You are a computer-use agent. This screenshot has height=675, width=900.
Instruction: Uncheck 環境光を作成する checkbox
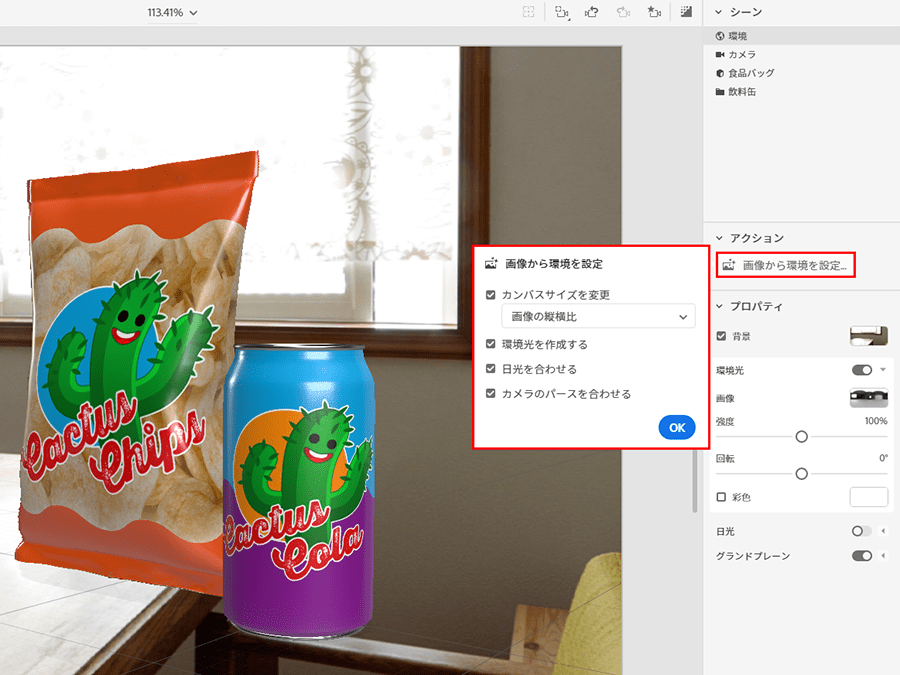click(x=491, y=344)
